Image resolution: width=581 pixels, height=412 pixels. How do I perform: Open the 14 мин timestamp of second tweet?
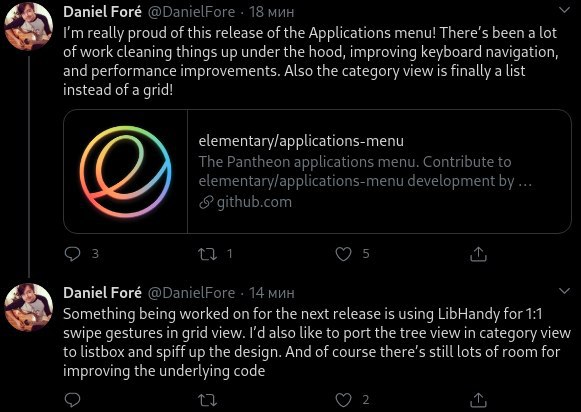click(x=272, y=293)
